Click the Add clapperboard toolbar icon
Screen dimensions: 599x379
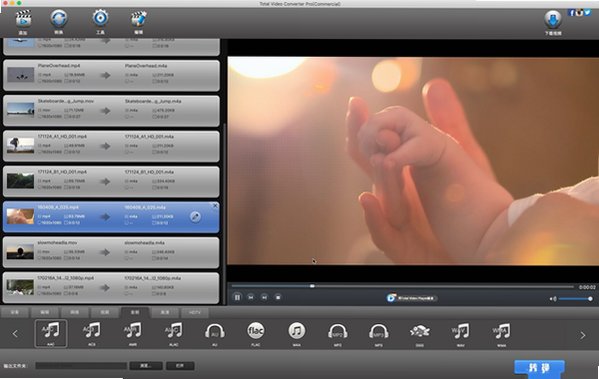pyautogui.click(x=23, y=19)
